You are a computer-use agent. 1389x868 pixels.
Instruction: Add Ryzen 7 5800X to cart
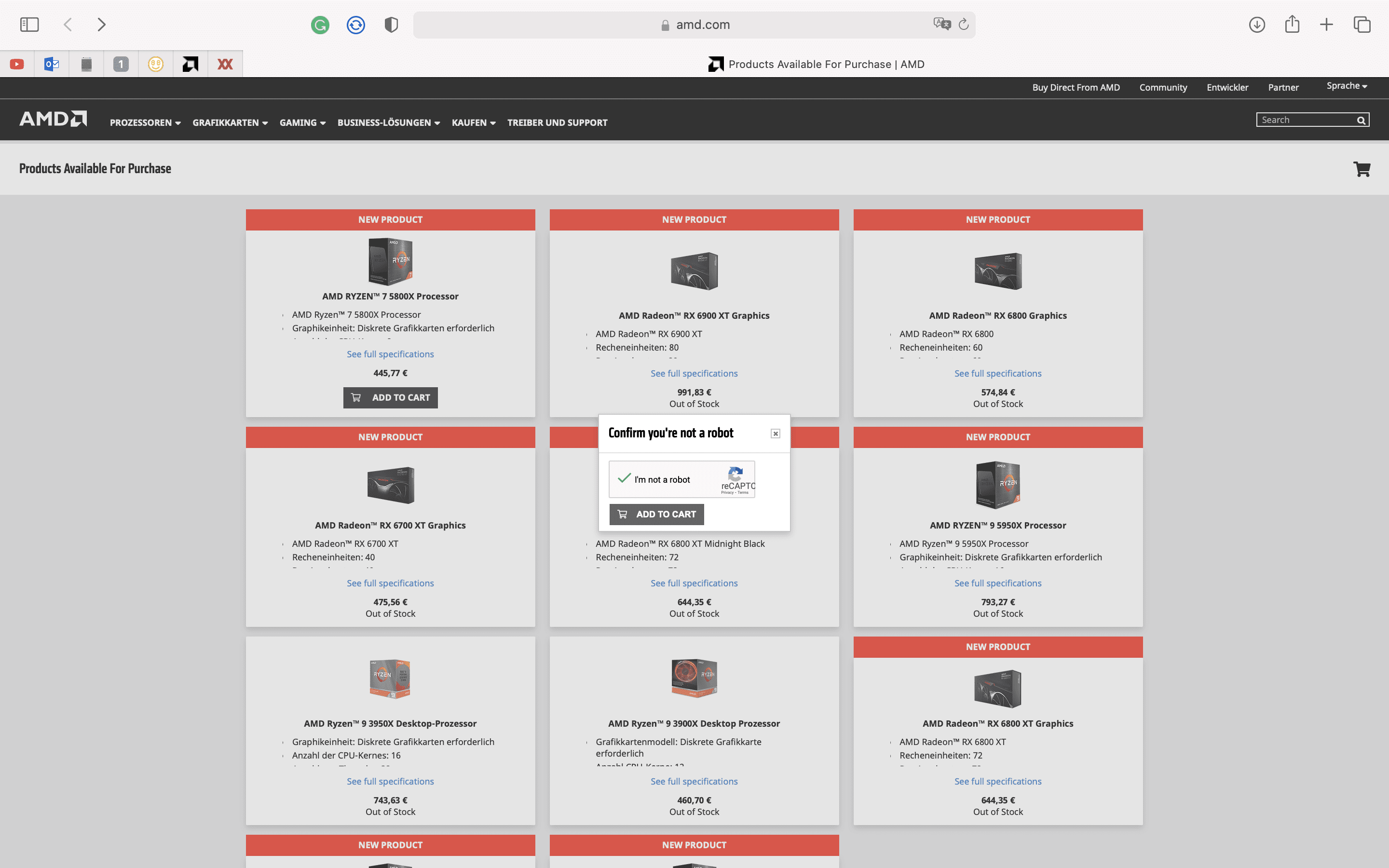tap(390, 398)
